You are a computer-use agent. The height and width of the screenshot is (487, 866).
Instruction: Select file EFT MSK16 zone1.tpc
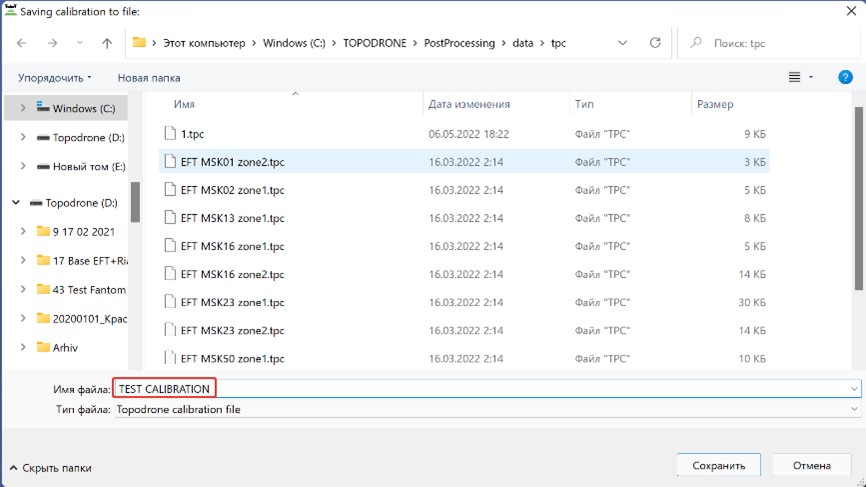[464, 246]
